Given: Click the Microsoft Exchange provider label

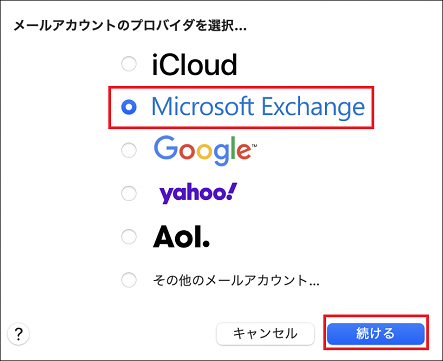Looking at the screenshot, I should click(x=258, y=107).
